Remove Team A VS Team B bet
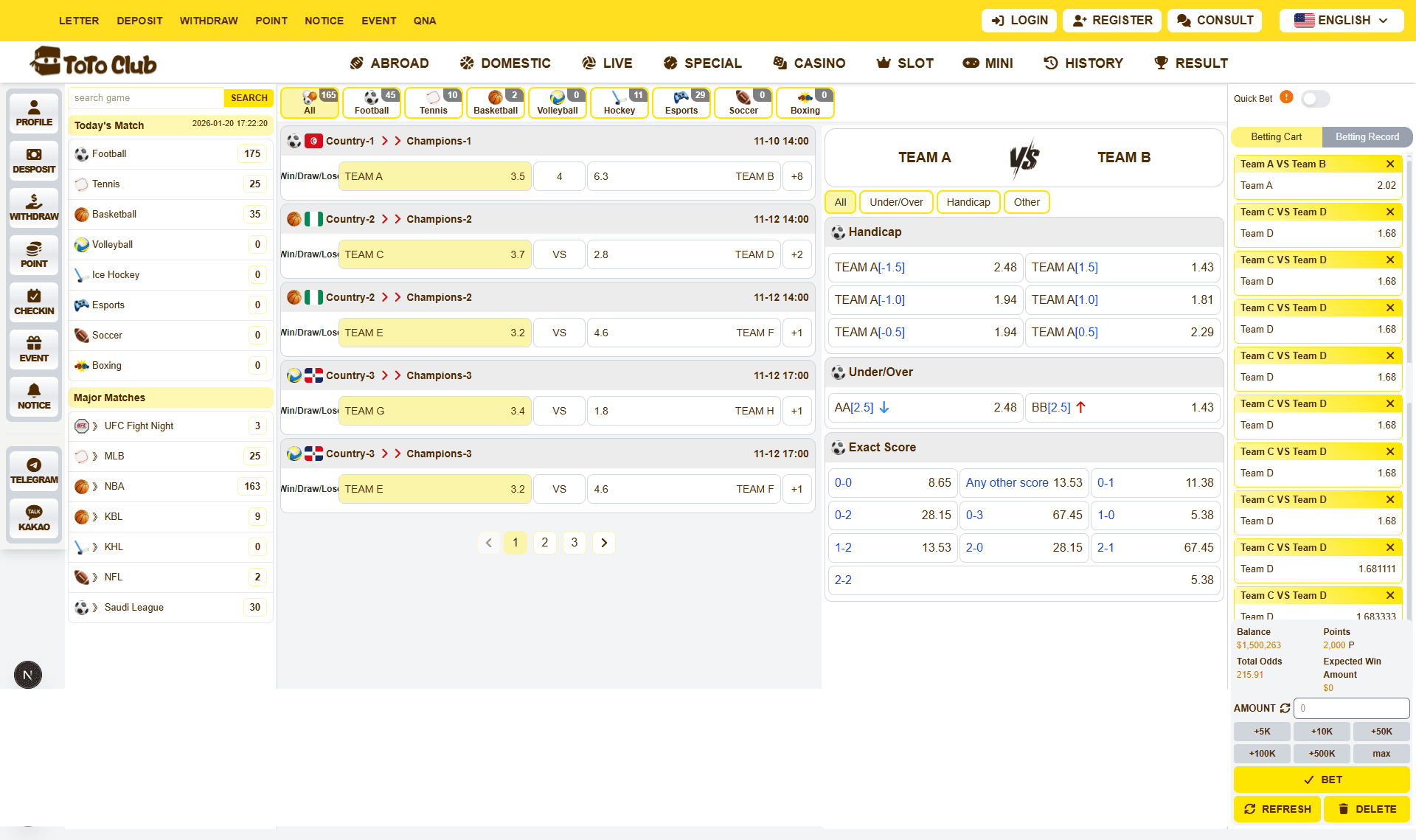 pyautogui.click(x=1389, y=164)
